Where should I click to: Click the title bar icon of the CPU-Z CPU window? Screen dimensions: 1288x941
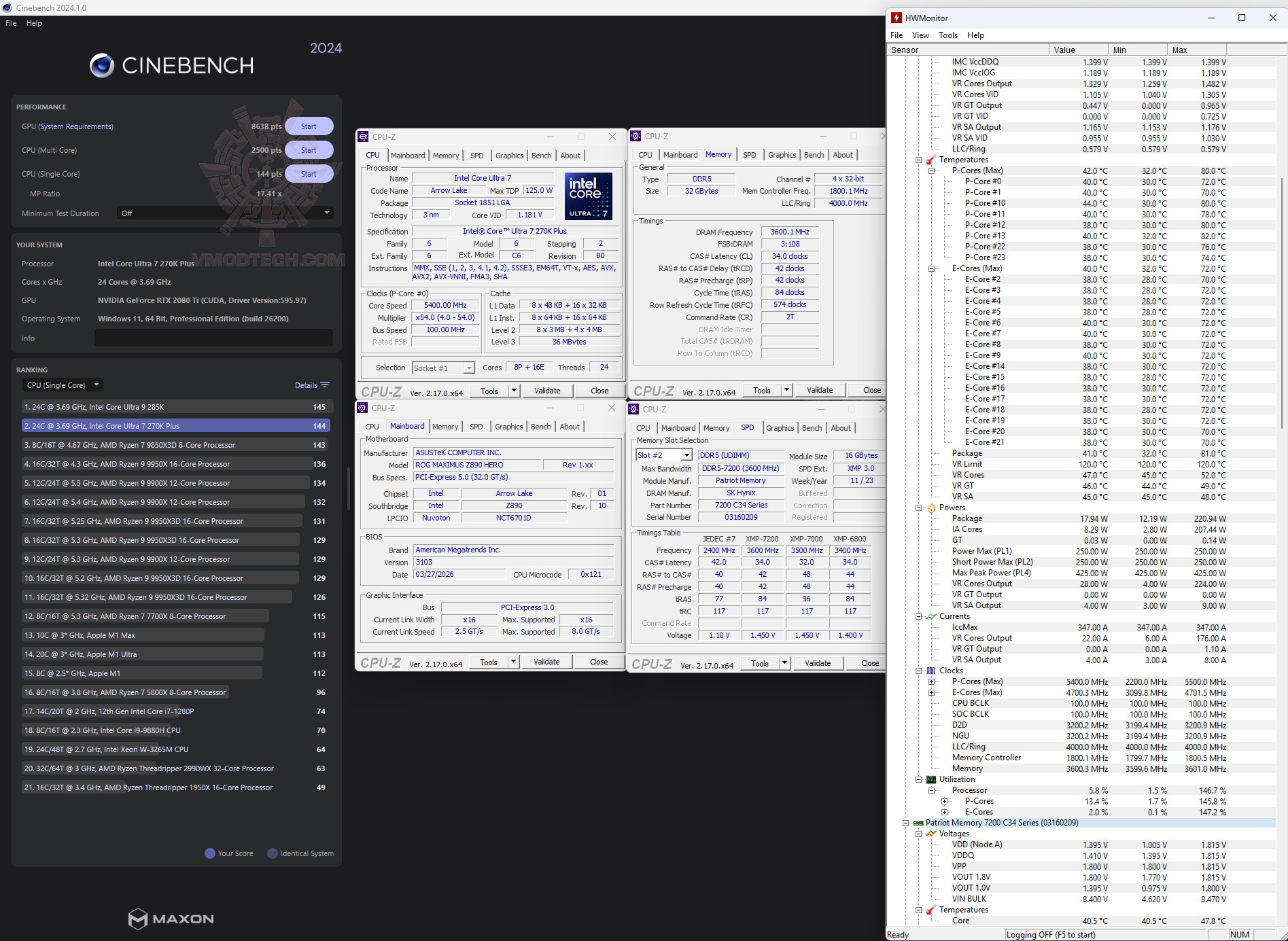click(364, 137)
